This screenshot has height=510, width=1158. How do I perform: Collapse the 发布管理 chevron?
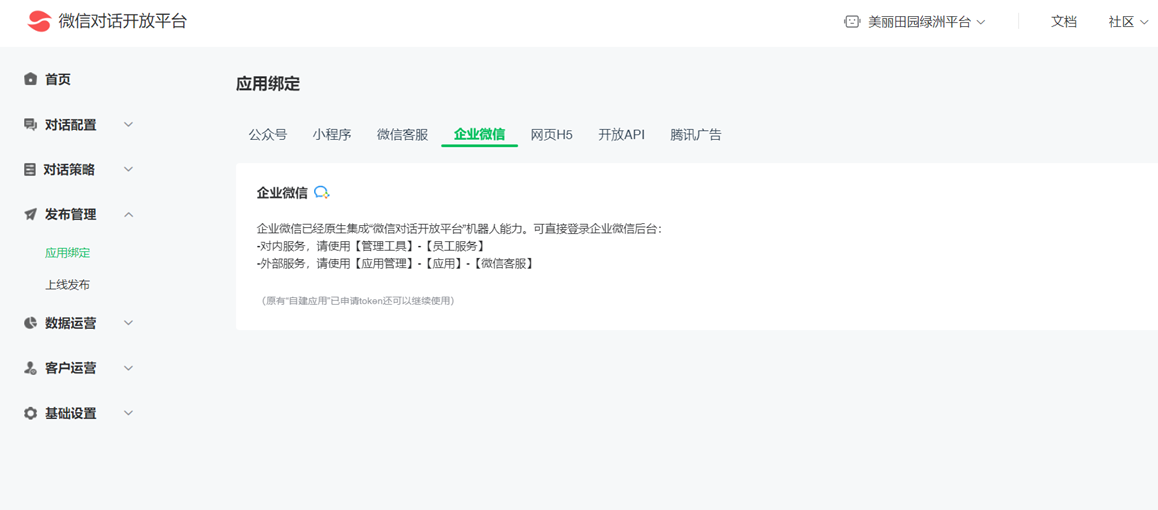click(x=128, y=215)
